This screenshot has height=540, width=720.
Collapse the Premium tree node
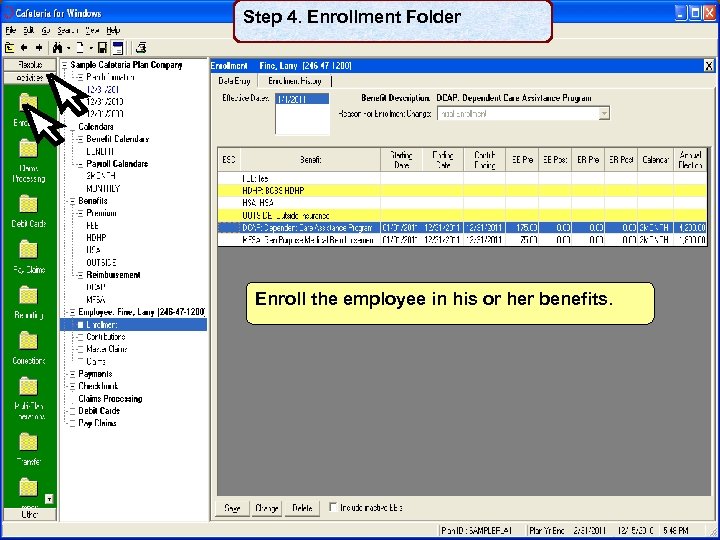coord(80,214)
